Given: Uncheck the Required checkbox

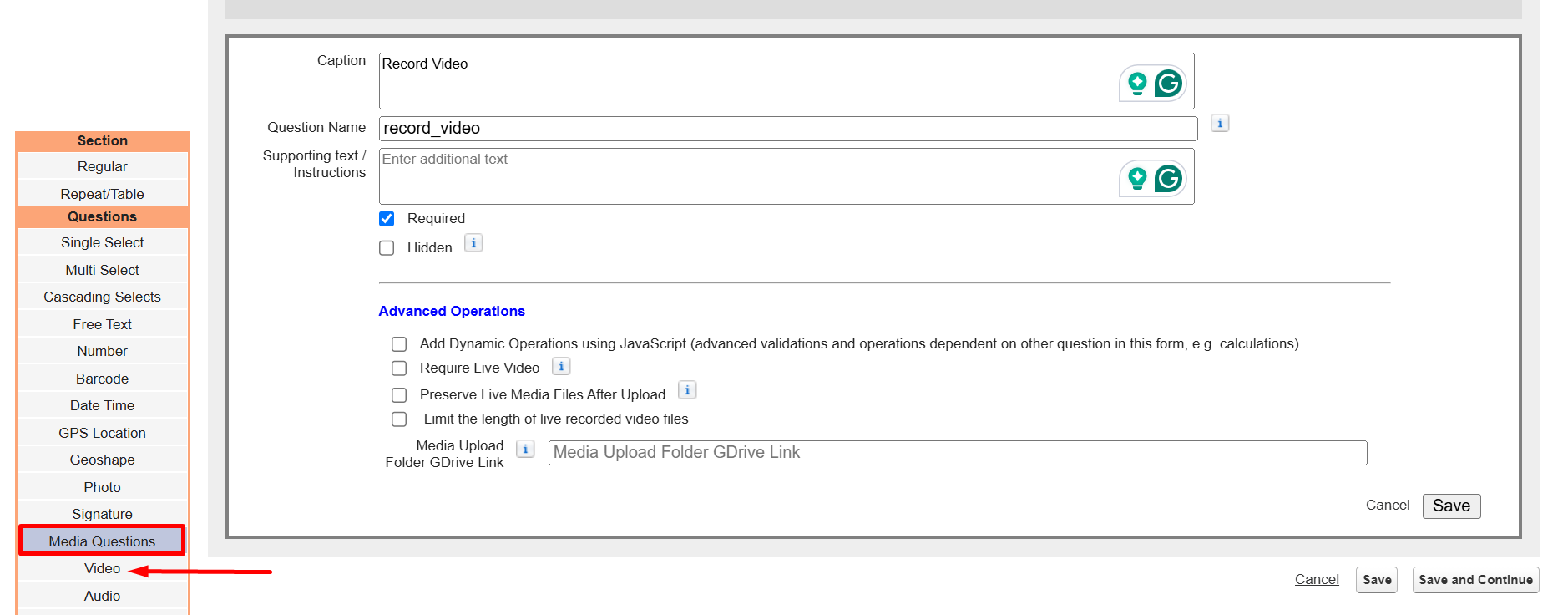Looking at the screenshot, I should [x=387, y=219].
